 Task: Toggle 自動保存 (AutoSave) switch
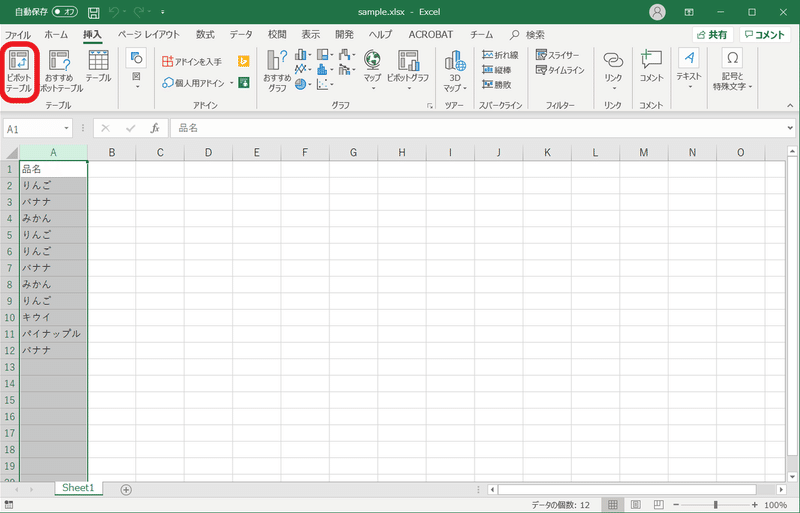[x=65, y=12]
